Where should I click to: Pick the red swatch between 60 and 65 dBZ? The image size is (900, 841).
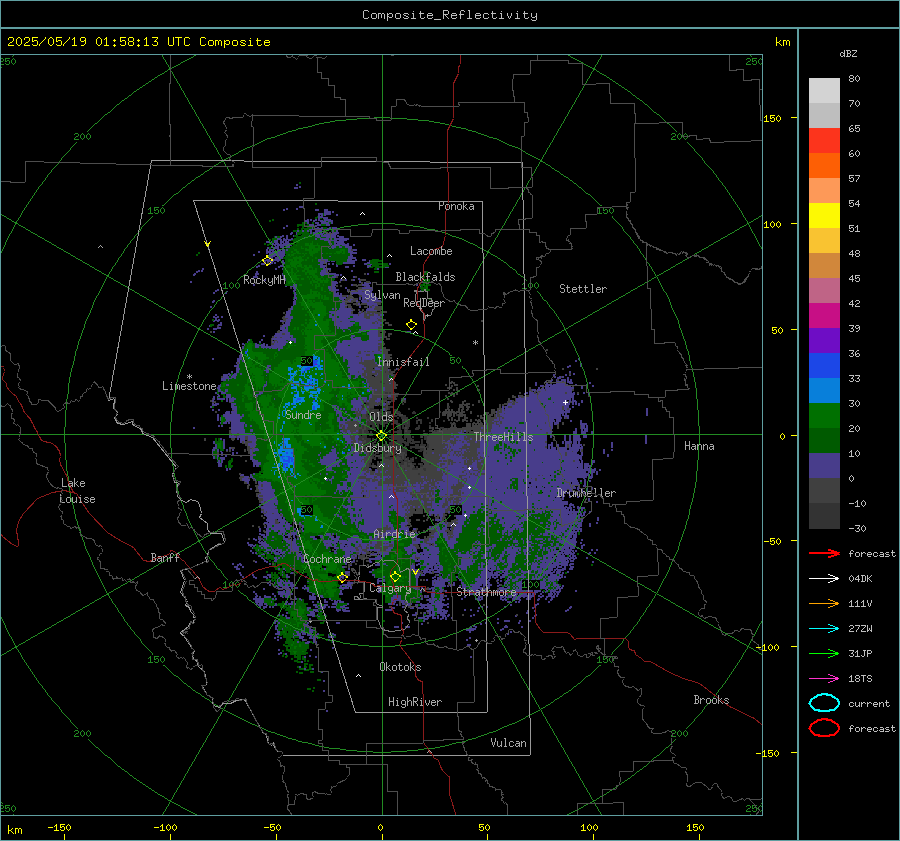(824, 140)
